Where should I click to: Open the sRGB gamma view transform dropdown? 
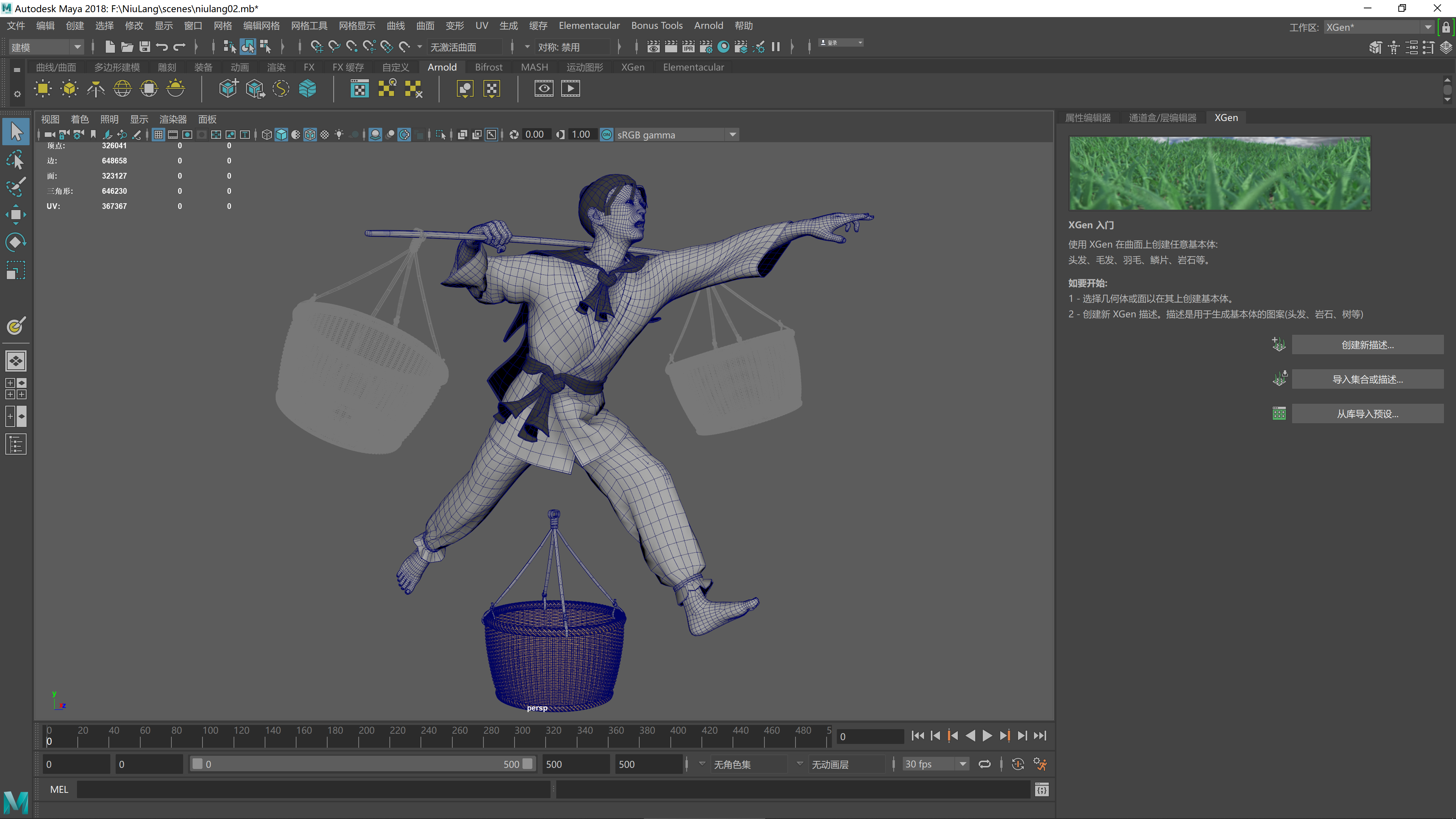tap(733, 135)
